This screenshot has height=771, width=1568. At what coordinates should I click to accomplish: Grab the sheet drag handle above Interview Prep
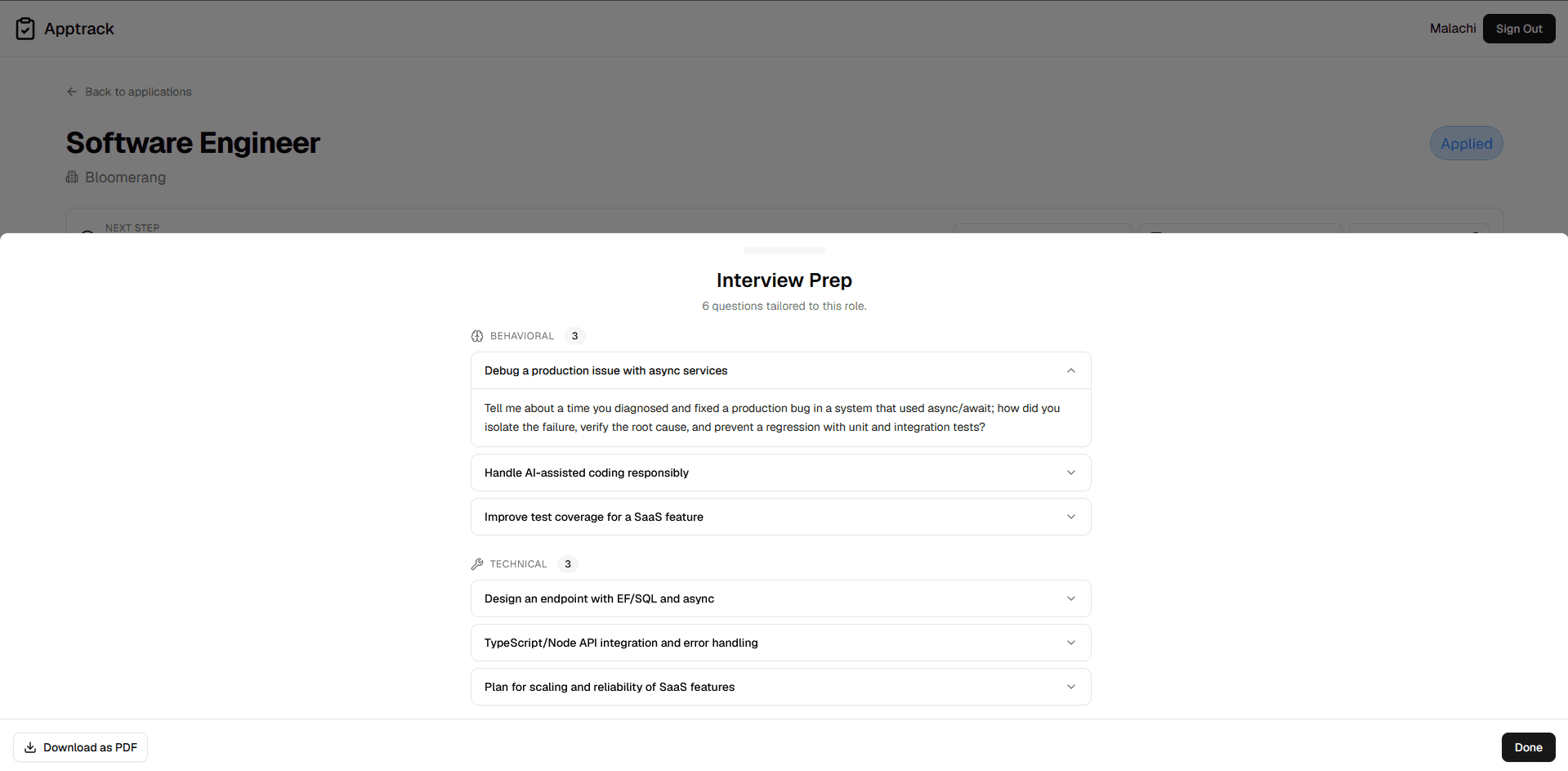[x=784, y=249]
